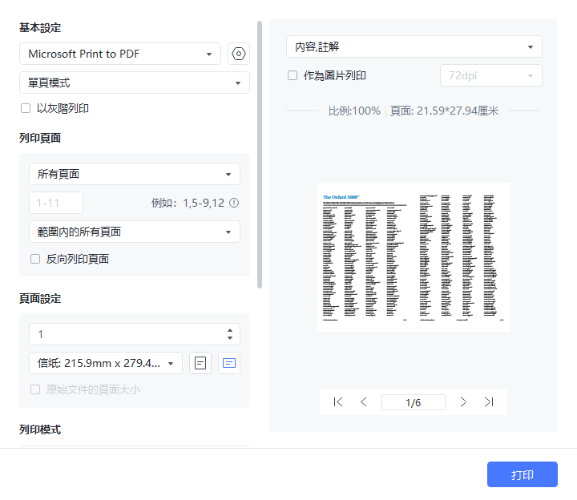The image size is (577, 500).
Task: Increase copies count with up arrow
Action: (x=230, y=330)
